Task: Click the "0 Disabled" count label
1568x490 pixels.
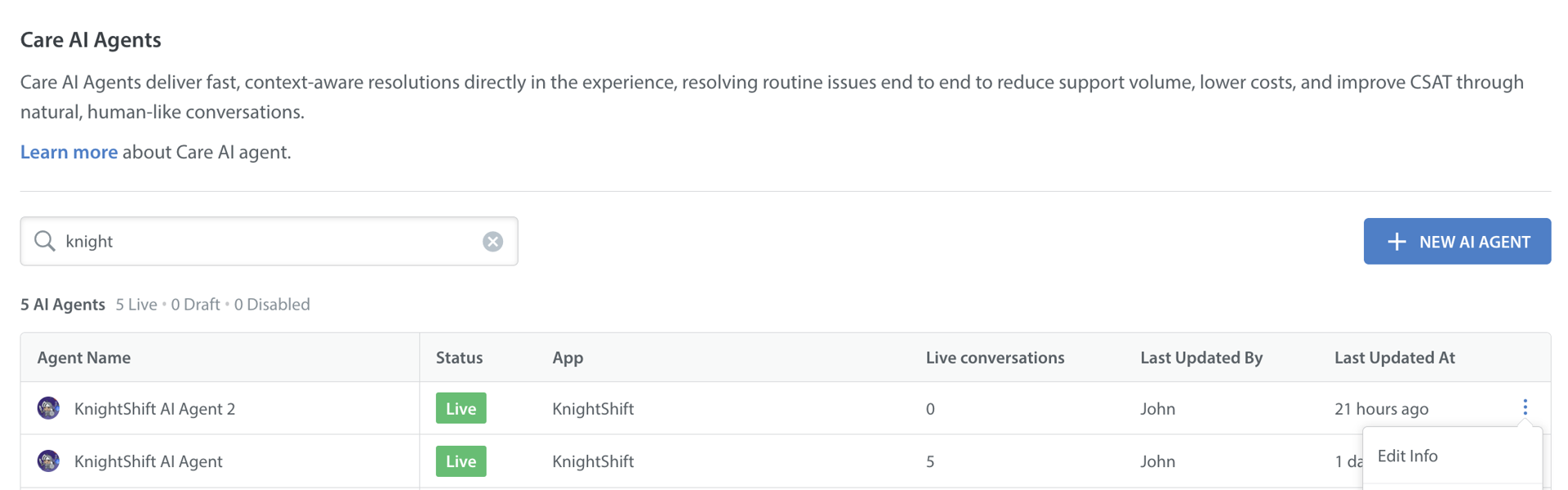Action: (x=272, y=305)
